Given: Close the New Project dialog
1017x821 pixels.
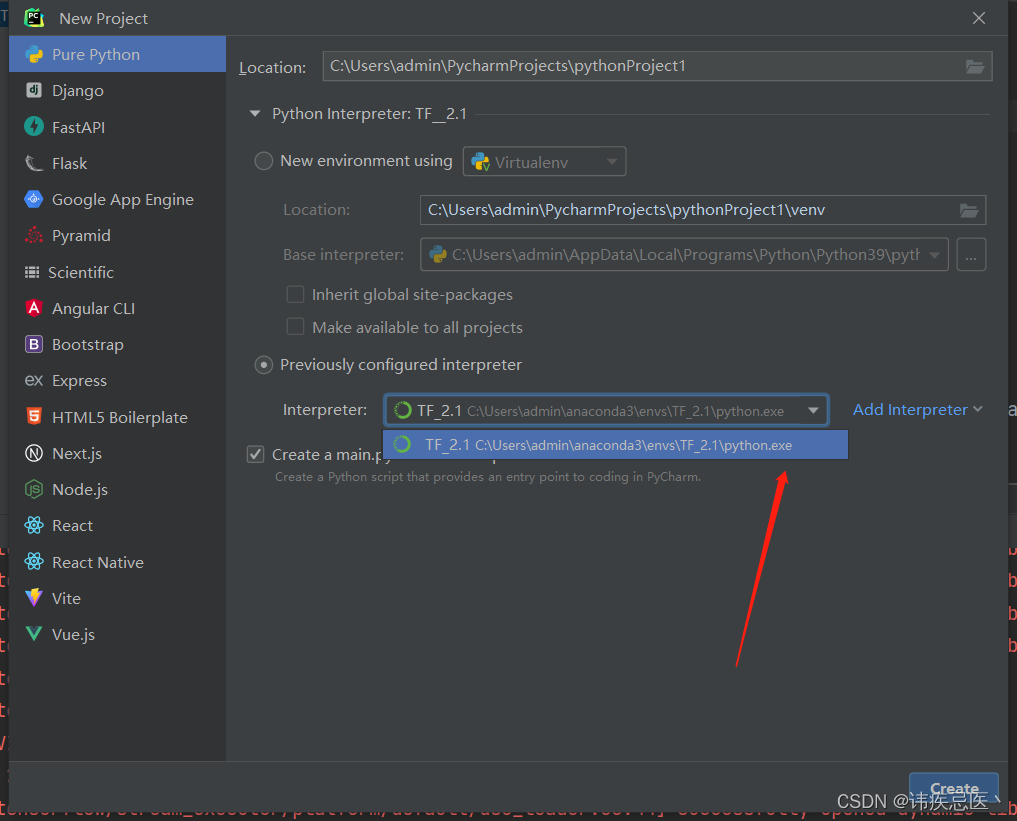Looking at the screenshot, I should coord(979,18).
